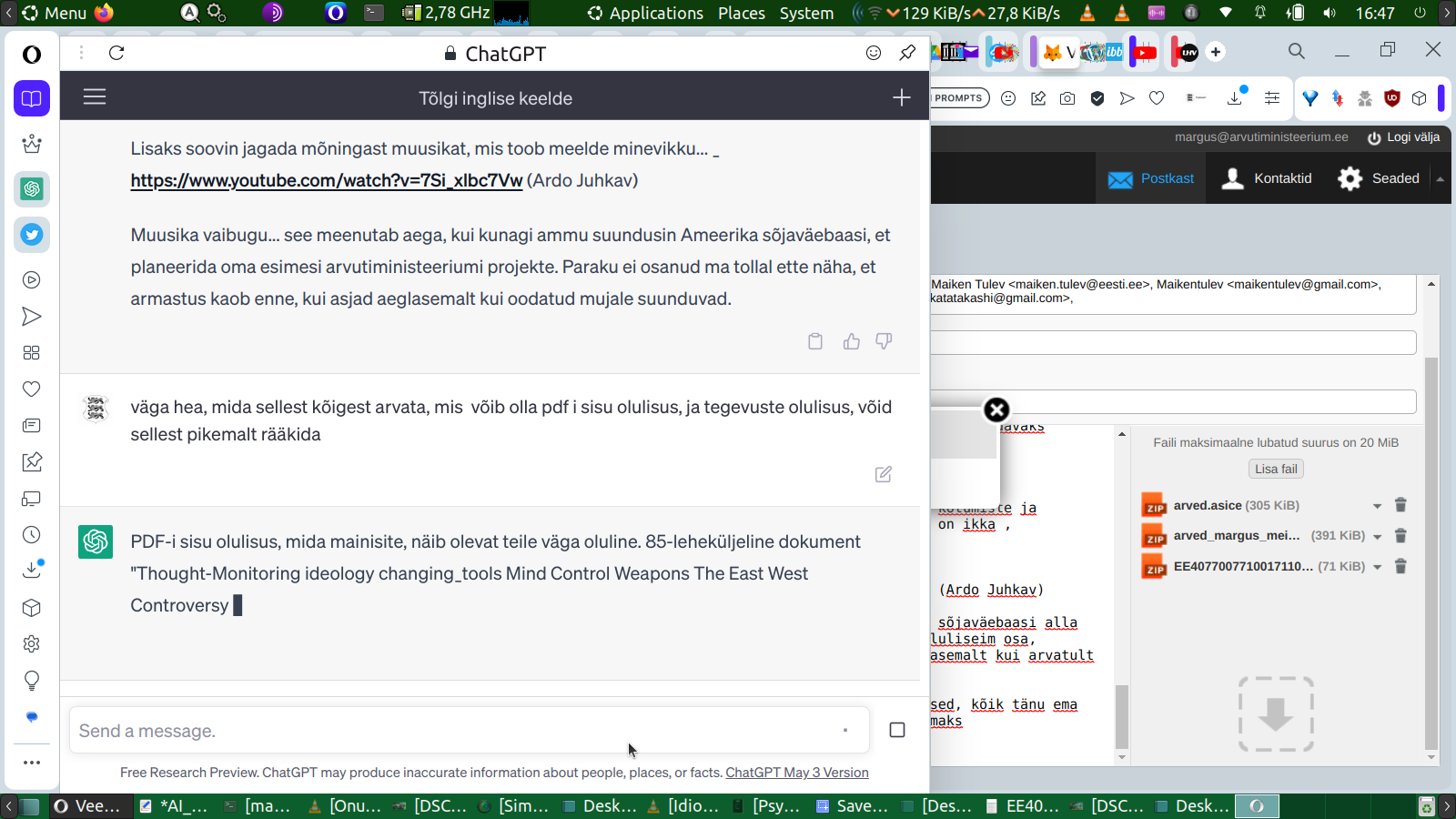This screenshot has height=819, width=1456.
Task: Open the ChatGPT May 3 Version link
Action: (x=797, y=773)
